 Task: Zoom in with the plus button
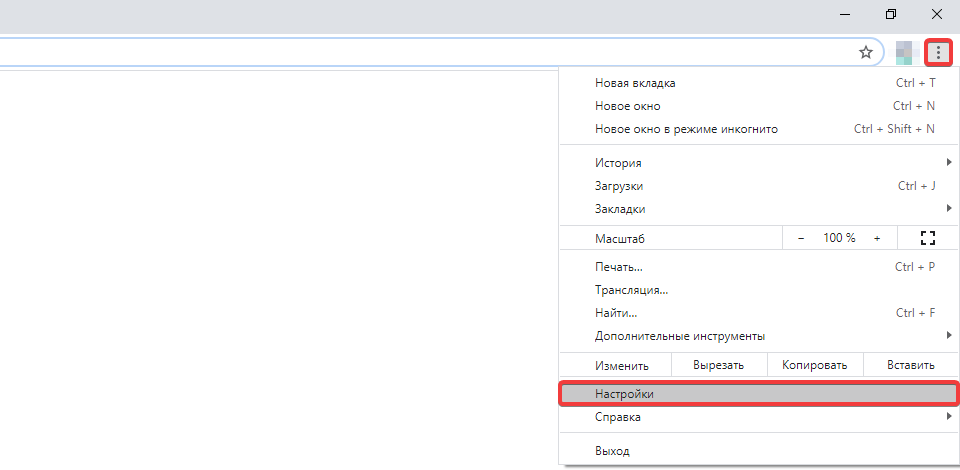877,238
